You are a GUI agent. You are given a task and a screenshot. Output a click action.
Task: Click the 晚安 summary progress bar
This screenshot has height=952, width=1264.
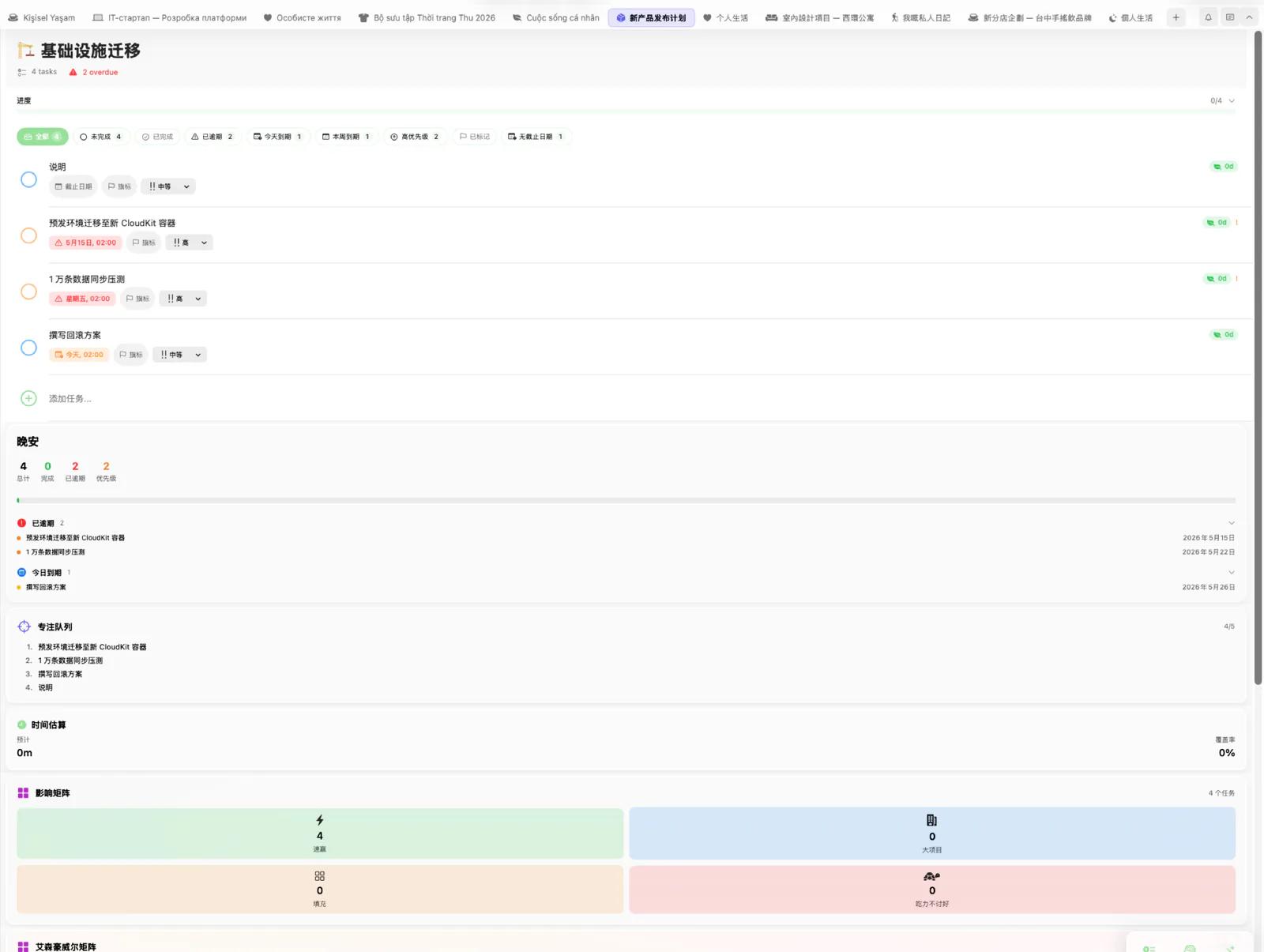point(626,500)
